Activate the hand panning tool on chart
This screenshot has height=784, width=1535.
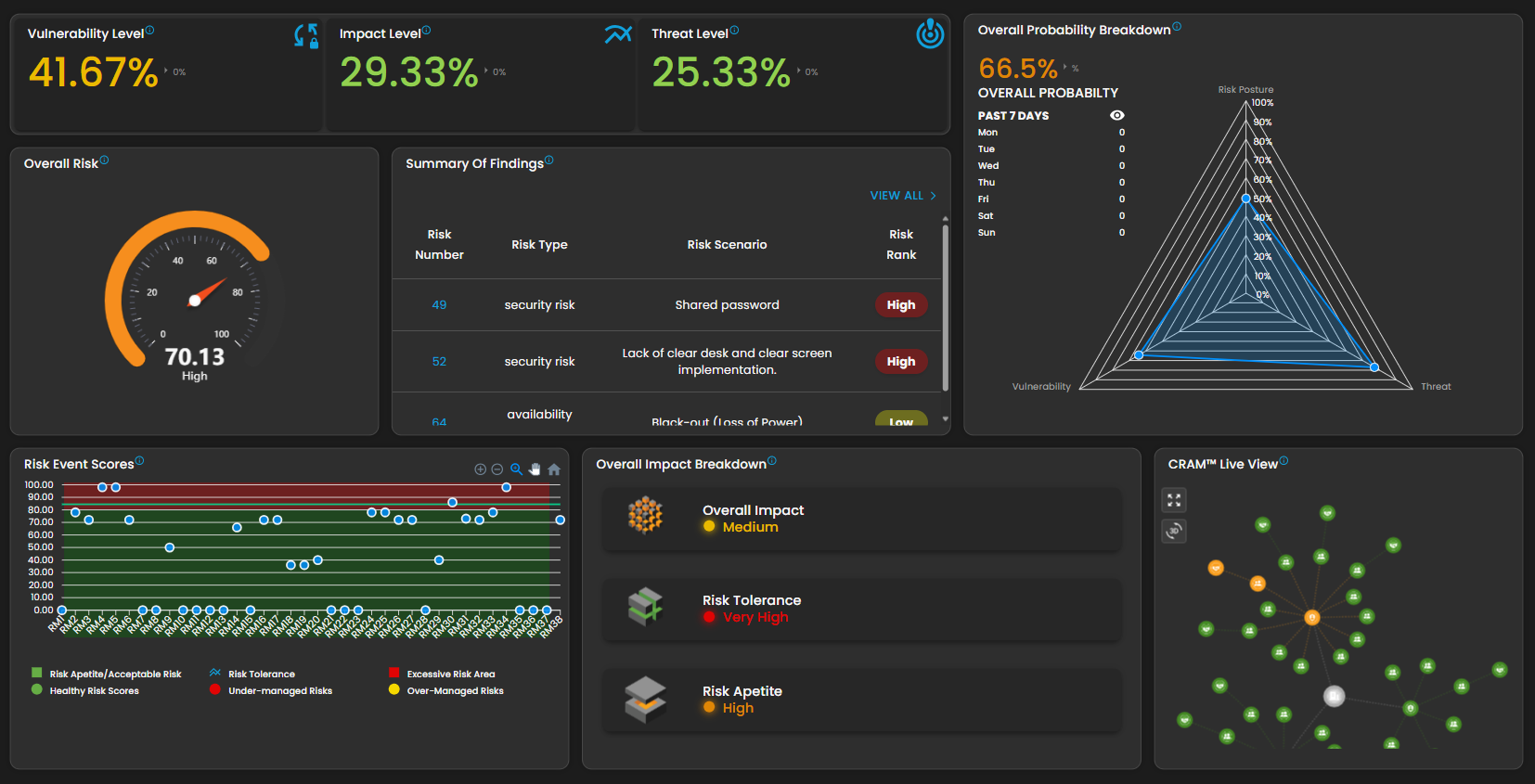click(x=535, y=469)
